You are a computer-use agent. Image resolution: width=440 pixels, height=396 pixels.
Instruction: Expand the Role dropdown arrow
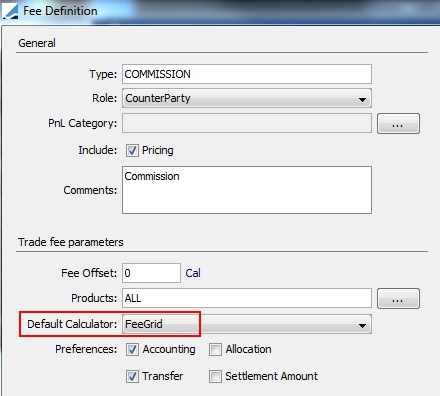click(x=362, y=99)
